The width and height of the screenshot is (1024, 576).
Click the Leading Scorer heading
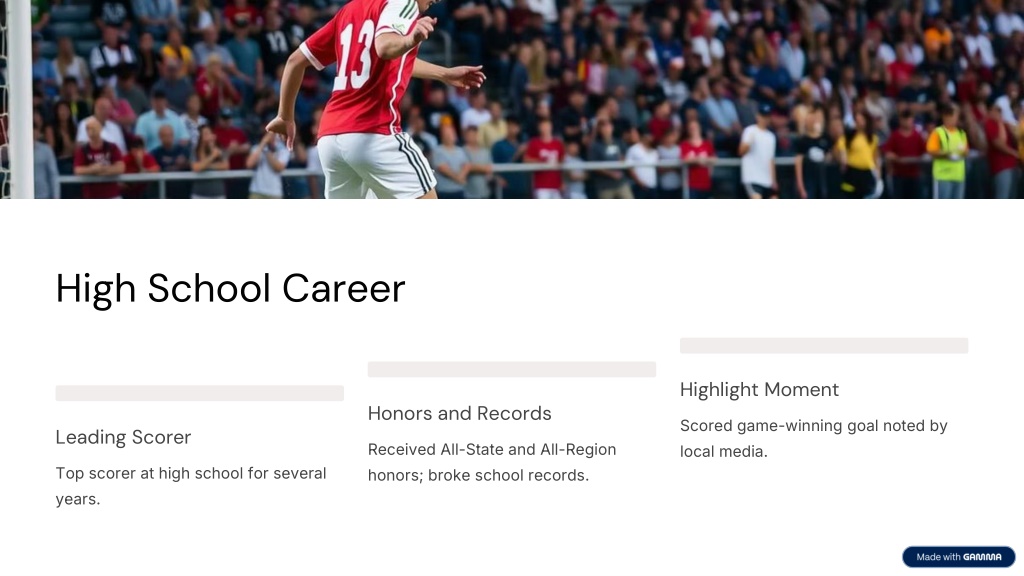point(123,437)
